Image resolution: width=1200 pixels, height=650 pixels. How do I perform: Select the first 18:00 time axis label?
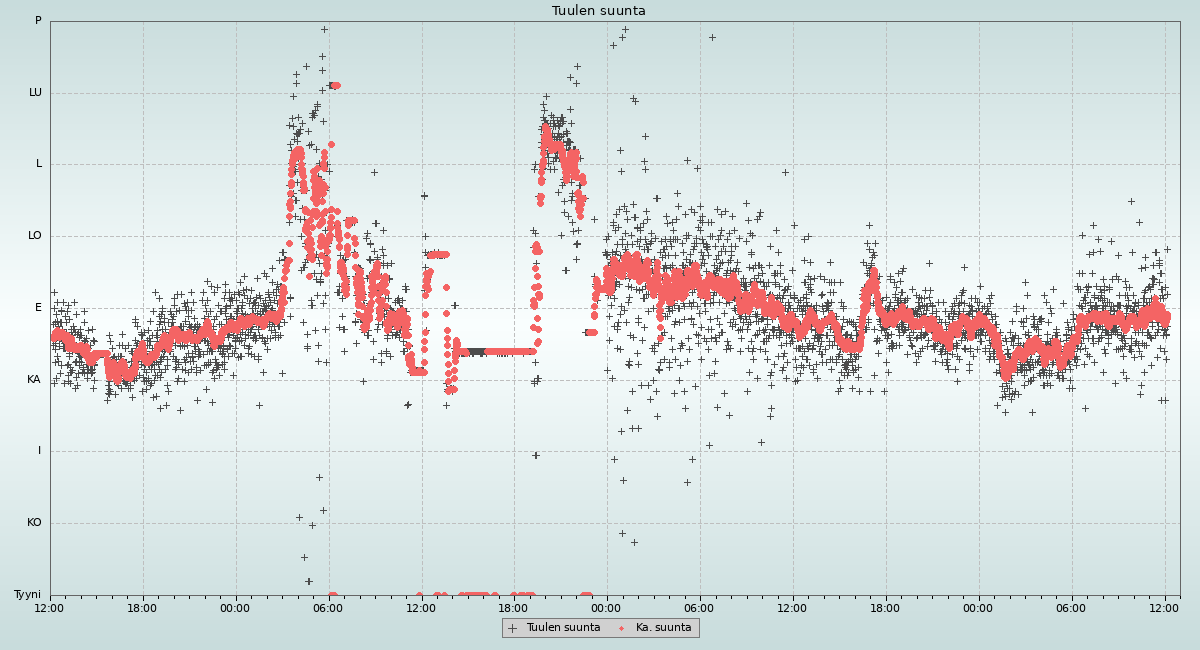tap(142, 607)
